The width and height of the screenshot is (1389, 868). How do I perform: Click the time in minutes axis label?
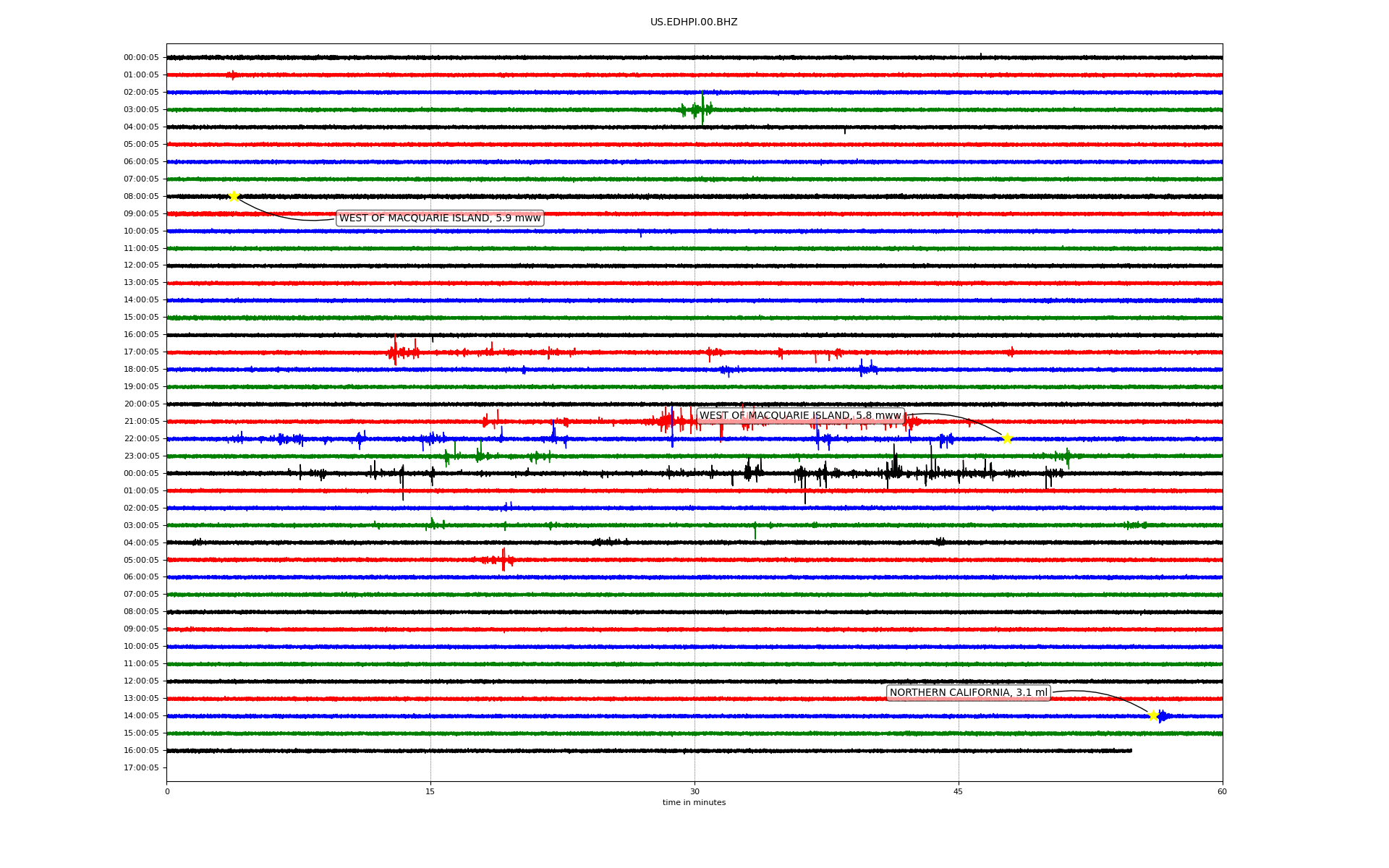pyautogui.click(x=694, y=803)
